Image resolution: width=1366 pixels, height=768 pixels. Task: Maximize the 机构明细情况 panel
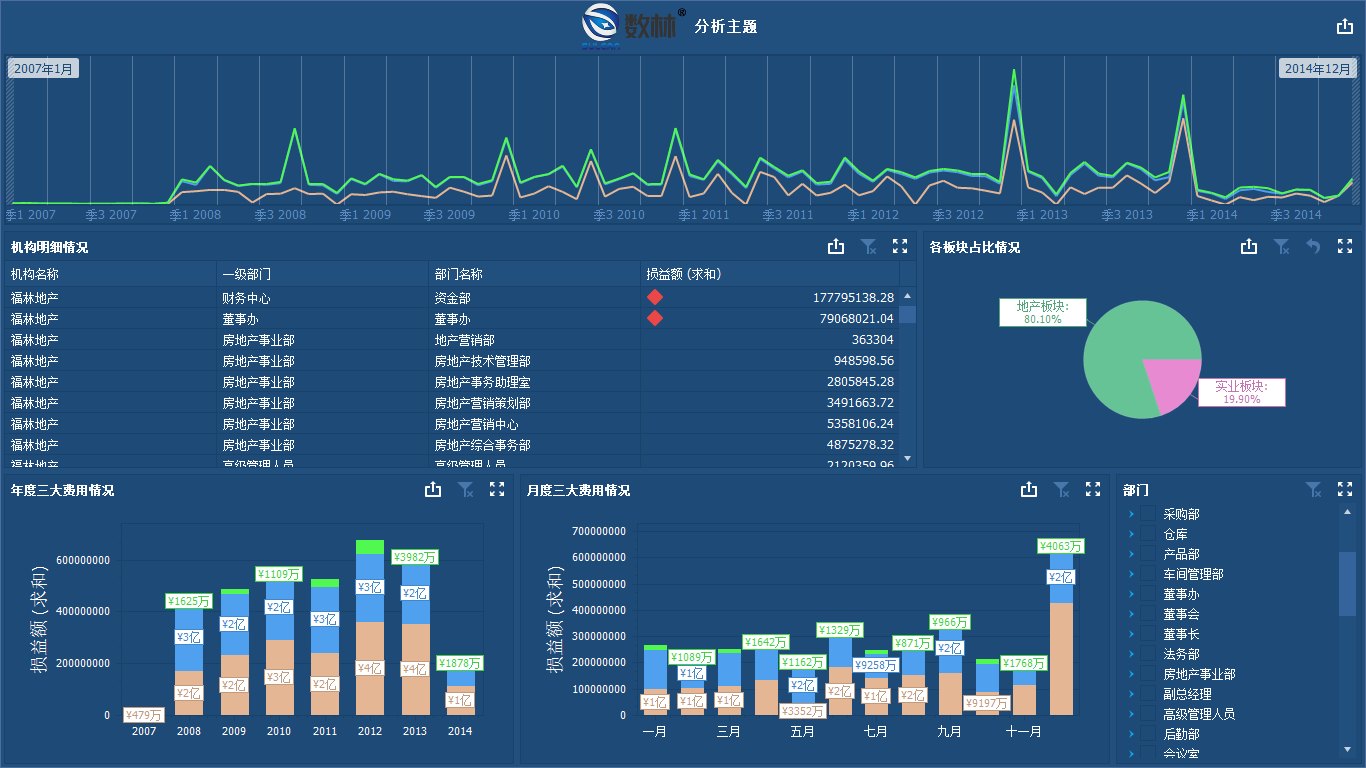click(900, 246)
